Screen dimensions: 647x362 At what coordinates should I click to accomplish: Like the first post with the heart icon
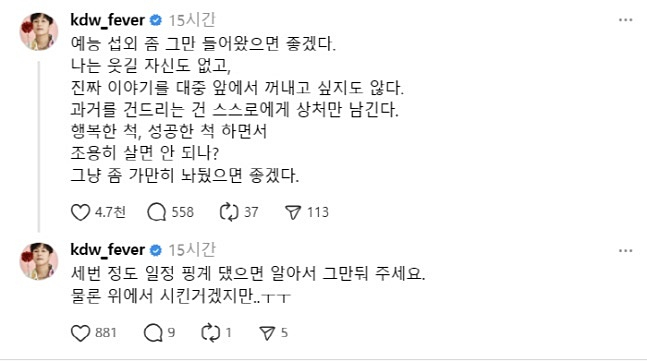80,213
